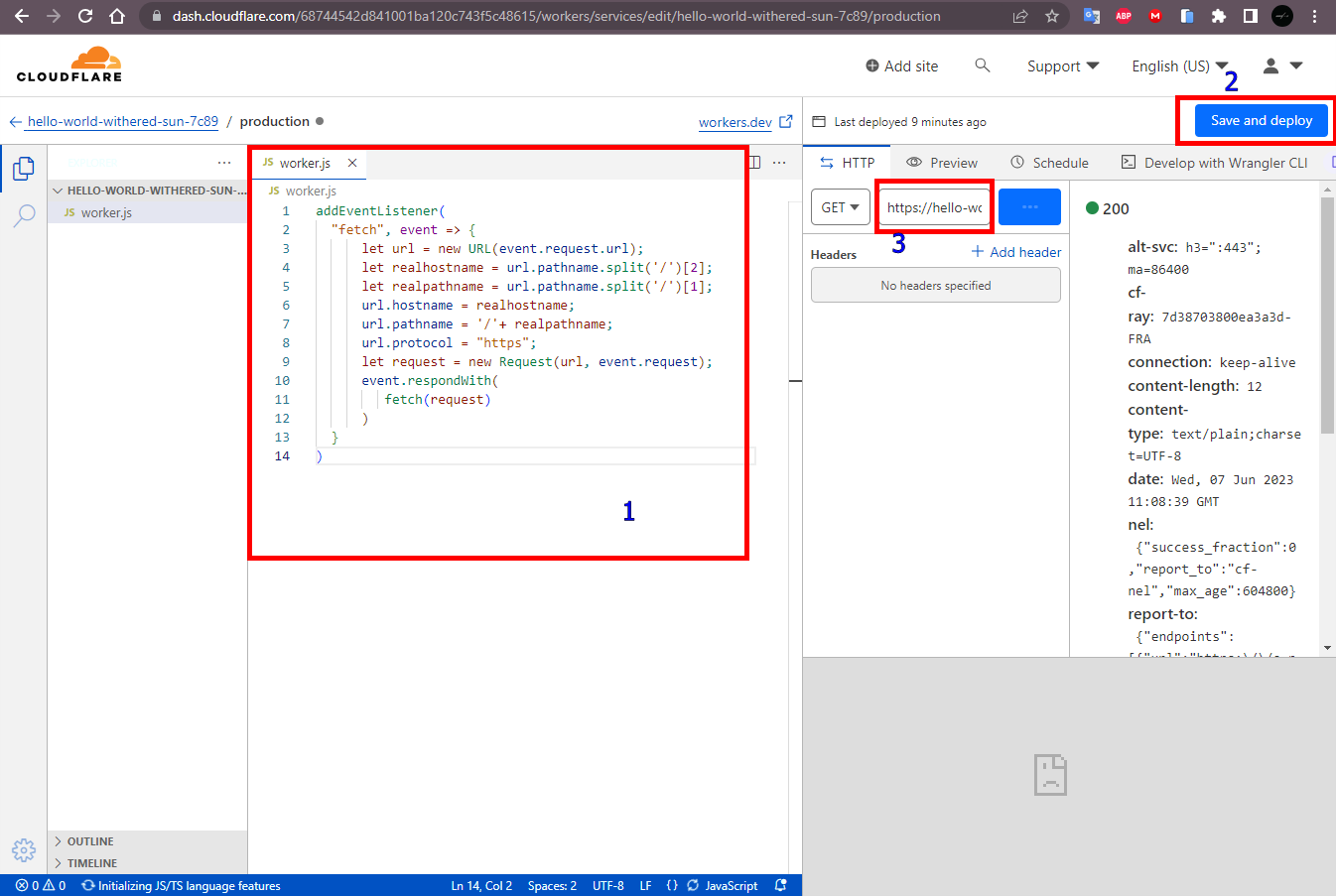Switch to the HTTP tab

[x=848, y=163]
